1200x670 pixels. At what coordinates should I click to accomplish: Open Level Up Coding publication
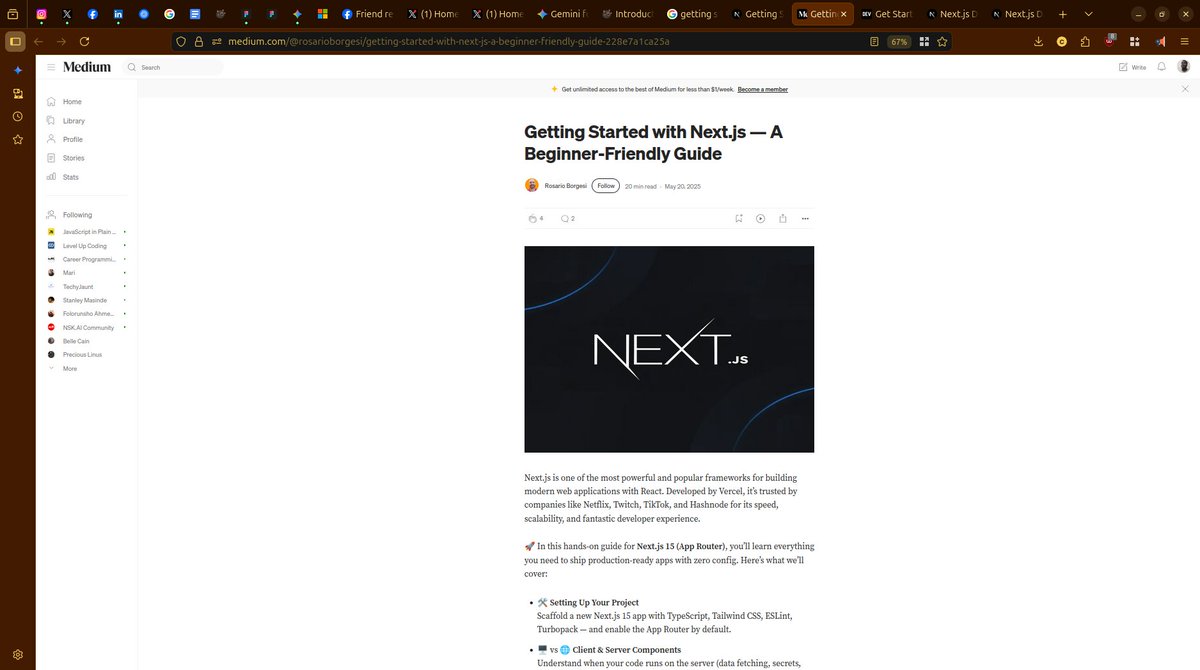(x=82, y=245)
